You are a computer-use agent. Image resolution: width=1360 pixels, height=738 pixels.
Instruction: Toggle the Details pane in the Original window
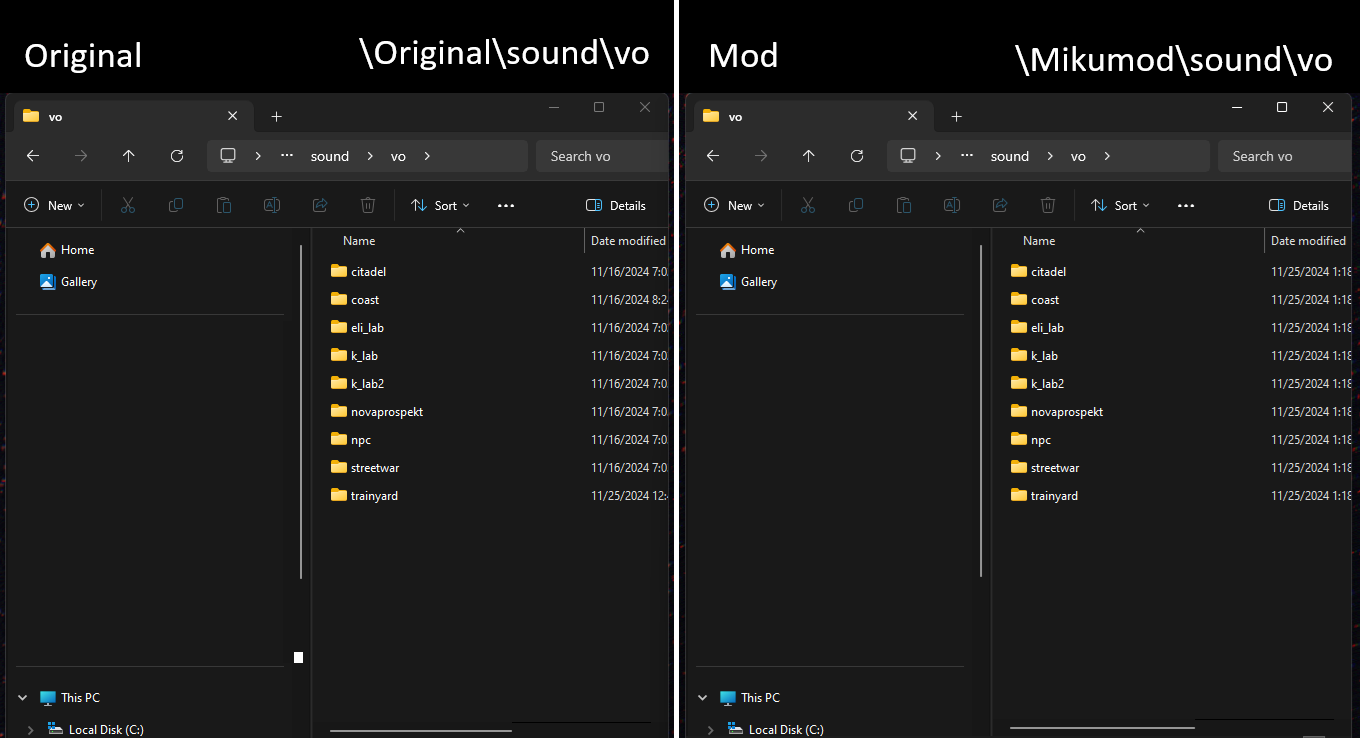pos(616,205)
